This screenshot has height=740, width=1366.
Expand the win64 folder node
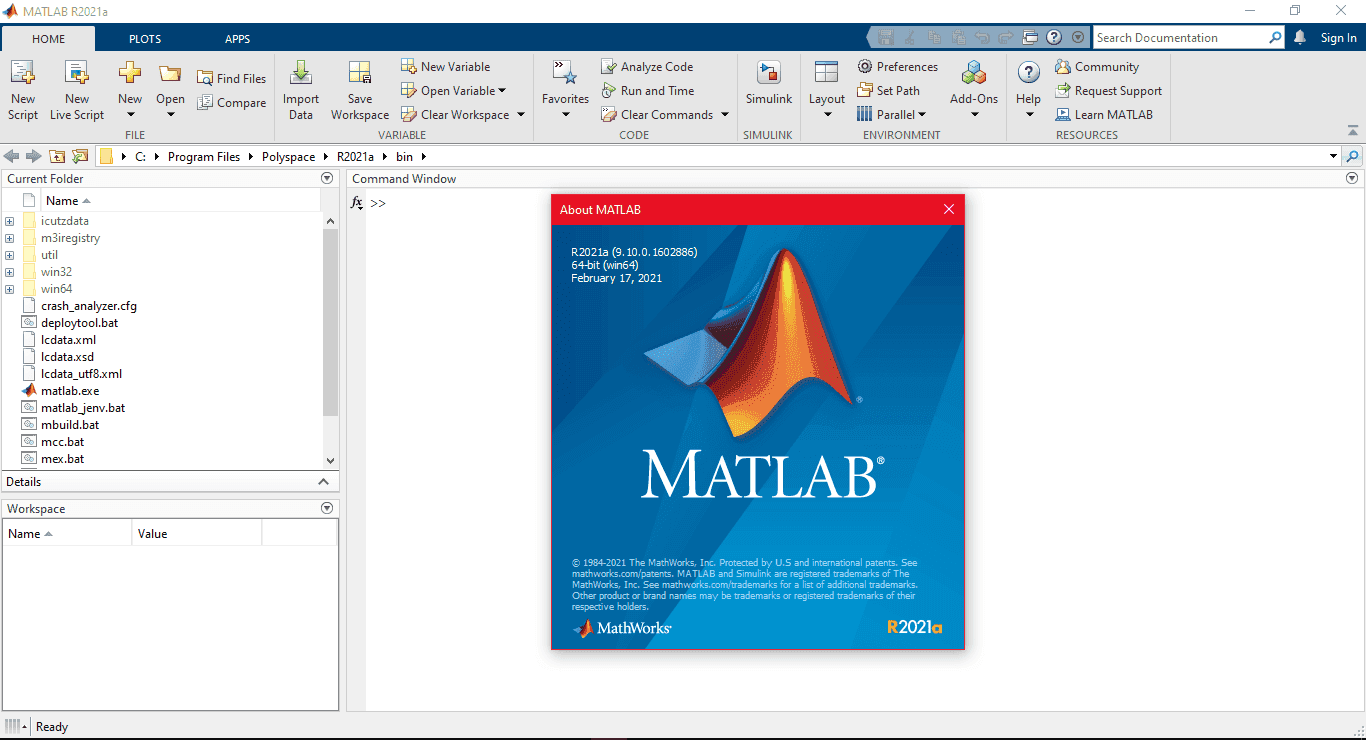(9, 289)
